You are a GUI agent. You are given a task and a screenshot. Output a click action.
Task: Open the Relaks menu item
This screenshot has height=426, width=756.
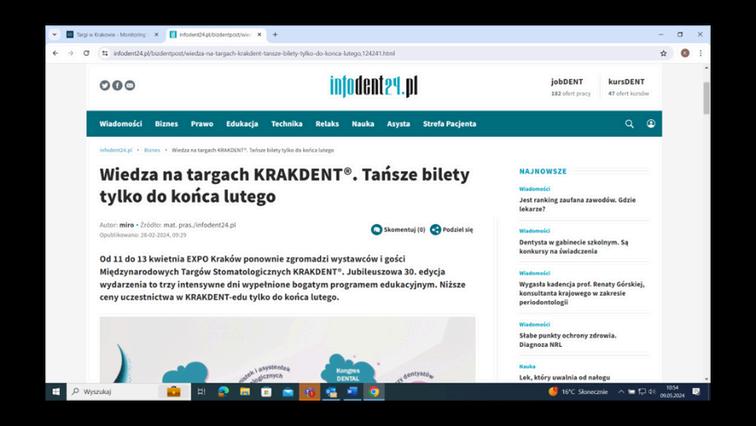(x=327, y=124)
